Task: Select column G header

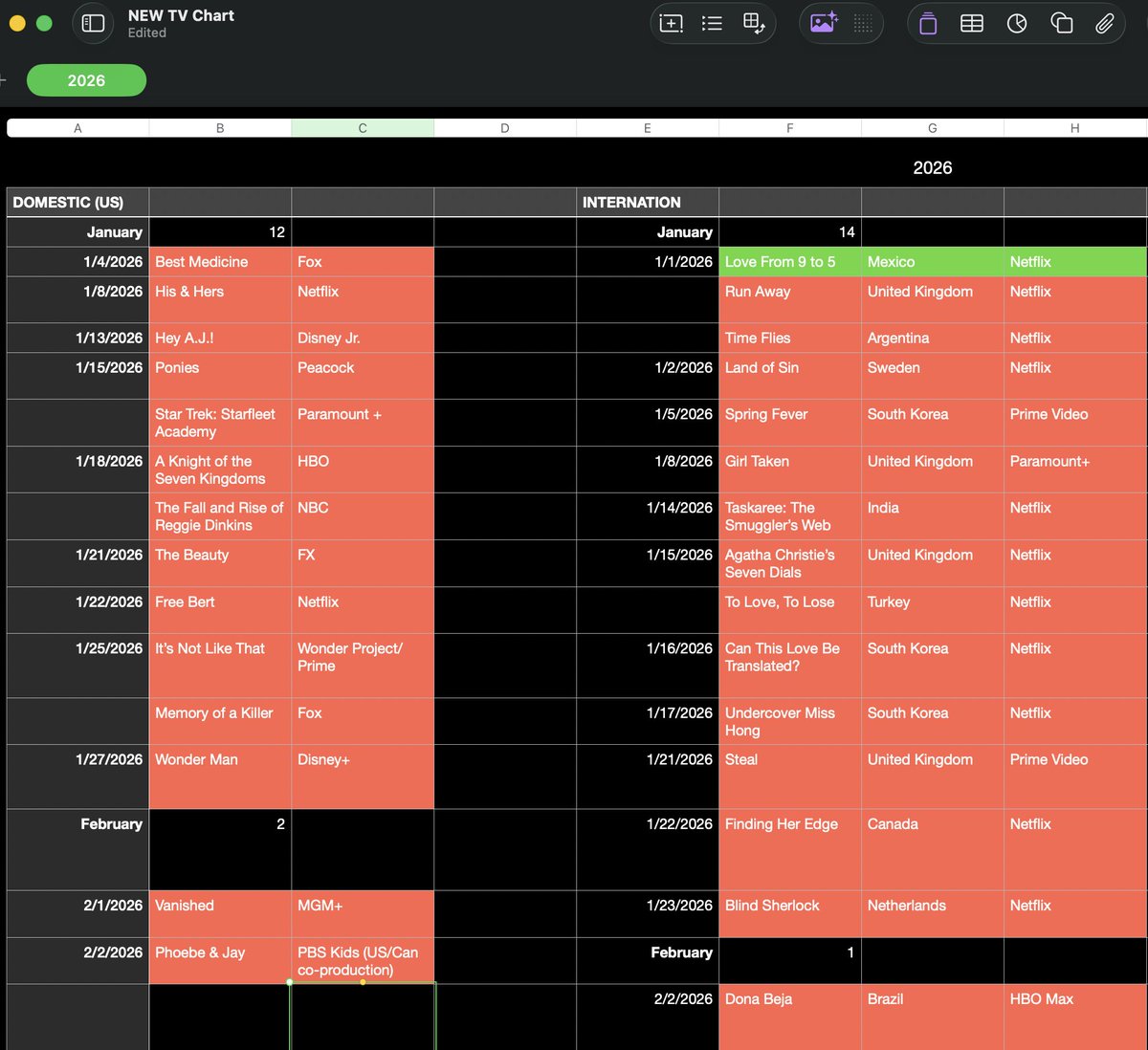Action: point(933,128)
